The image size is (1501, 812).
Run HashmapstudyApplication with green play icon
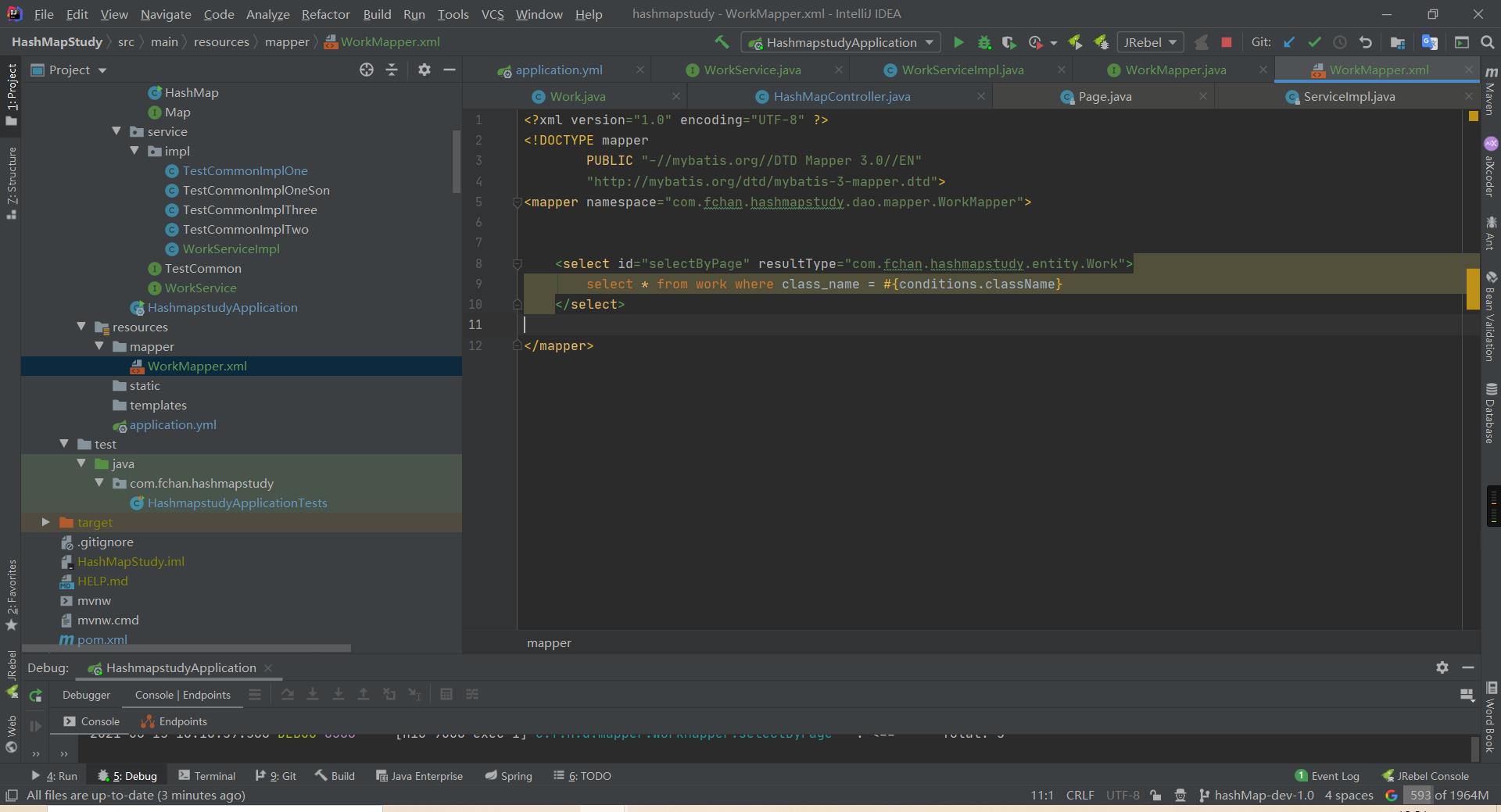coord(958,42)
